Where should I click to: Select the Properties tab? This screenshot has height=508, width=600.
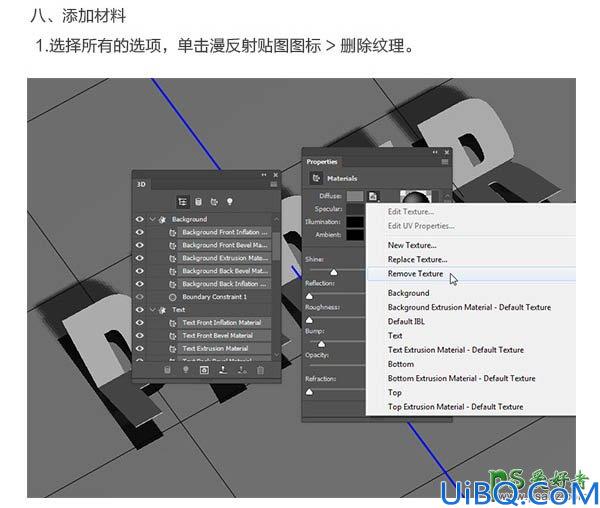tap(322, 162)
